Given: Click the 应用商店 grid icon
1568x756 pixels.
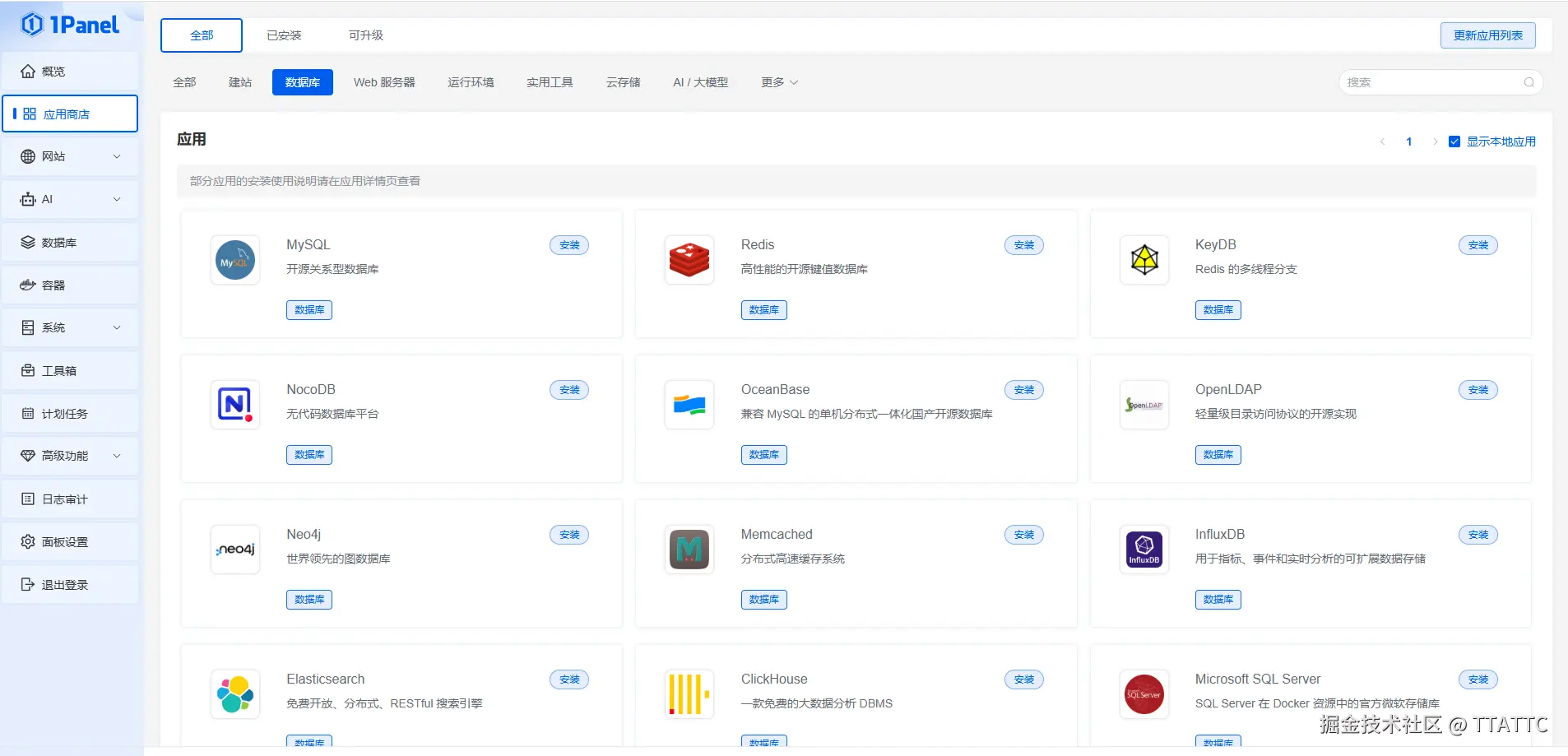Looking at the screenshot, I should [30, 114].
